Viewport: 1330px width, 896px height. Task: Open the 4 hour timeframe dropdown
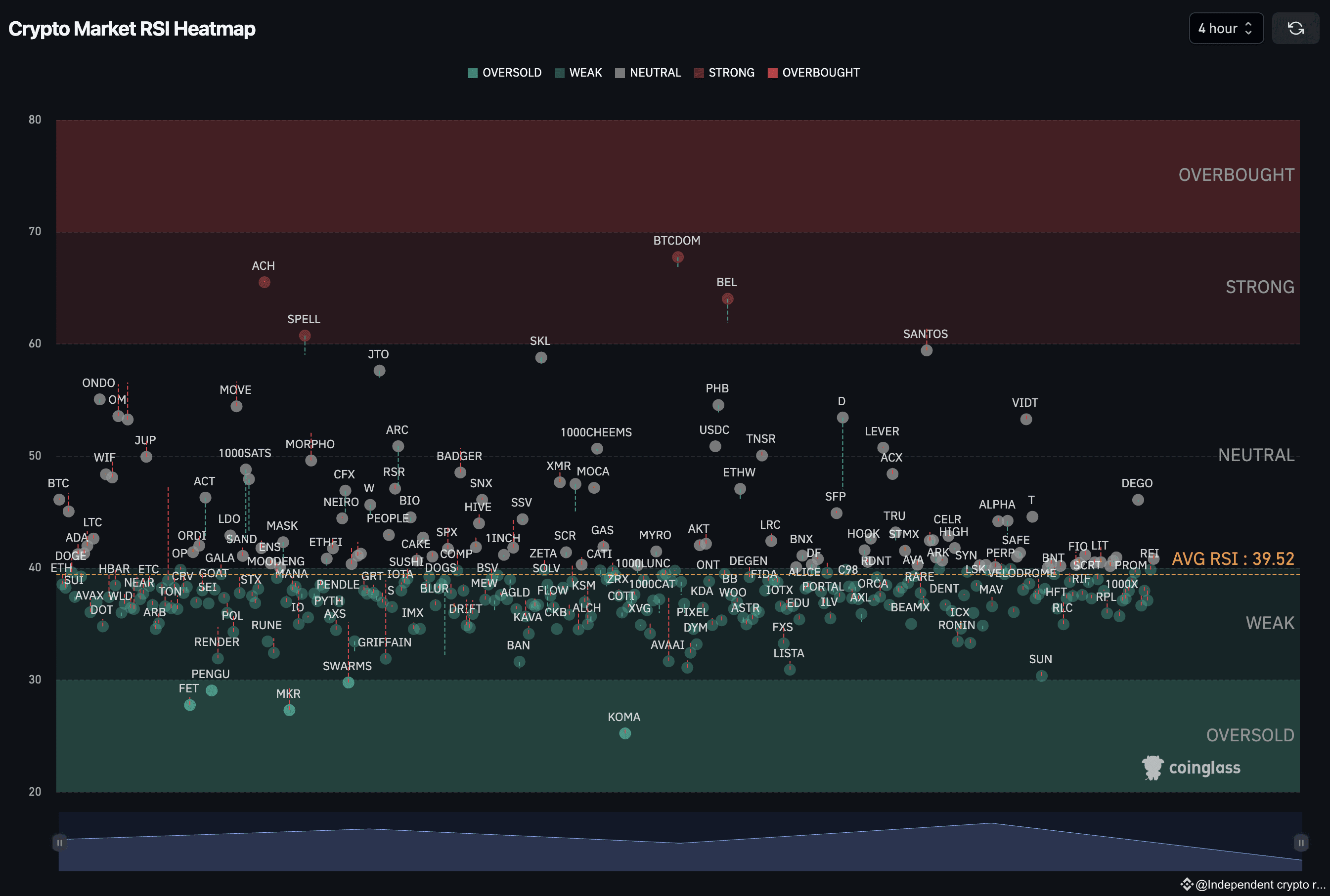click(1225, 28)
